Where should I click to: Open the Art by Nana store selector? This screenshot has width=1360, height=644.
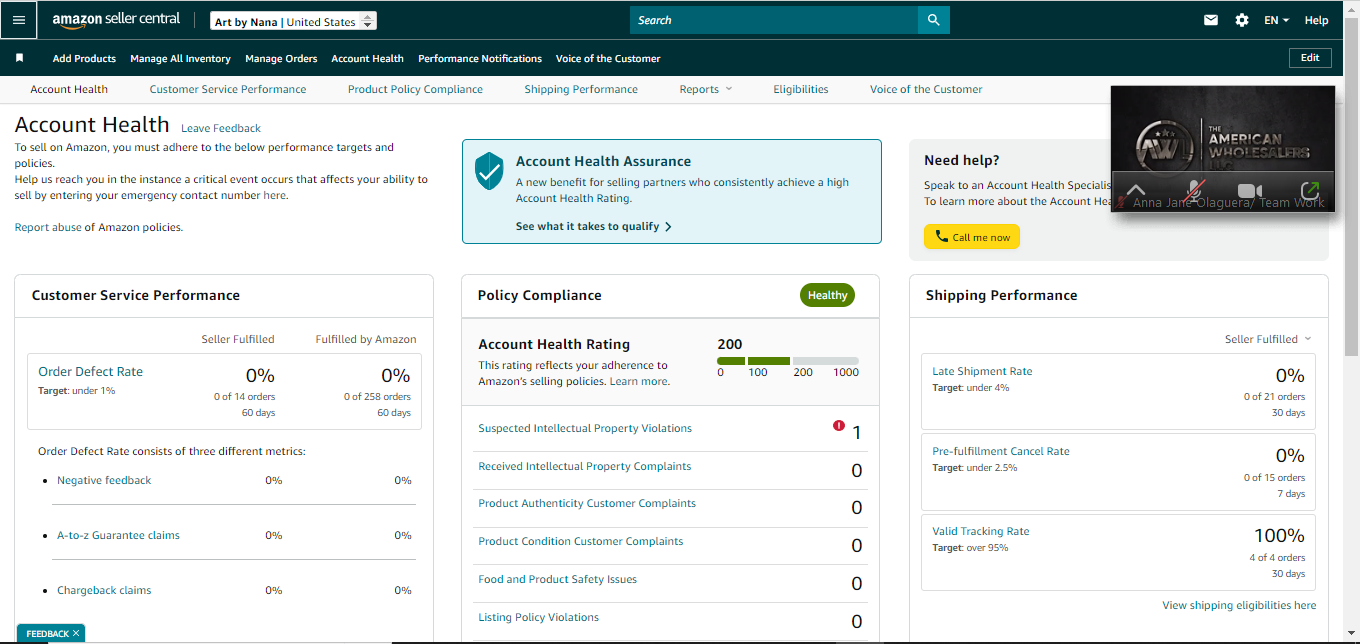tap(294, 21)
